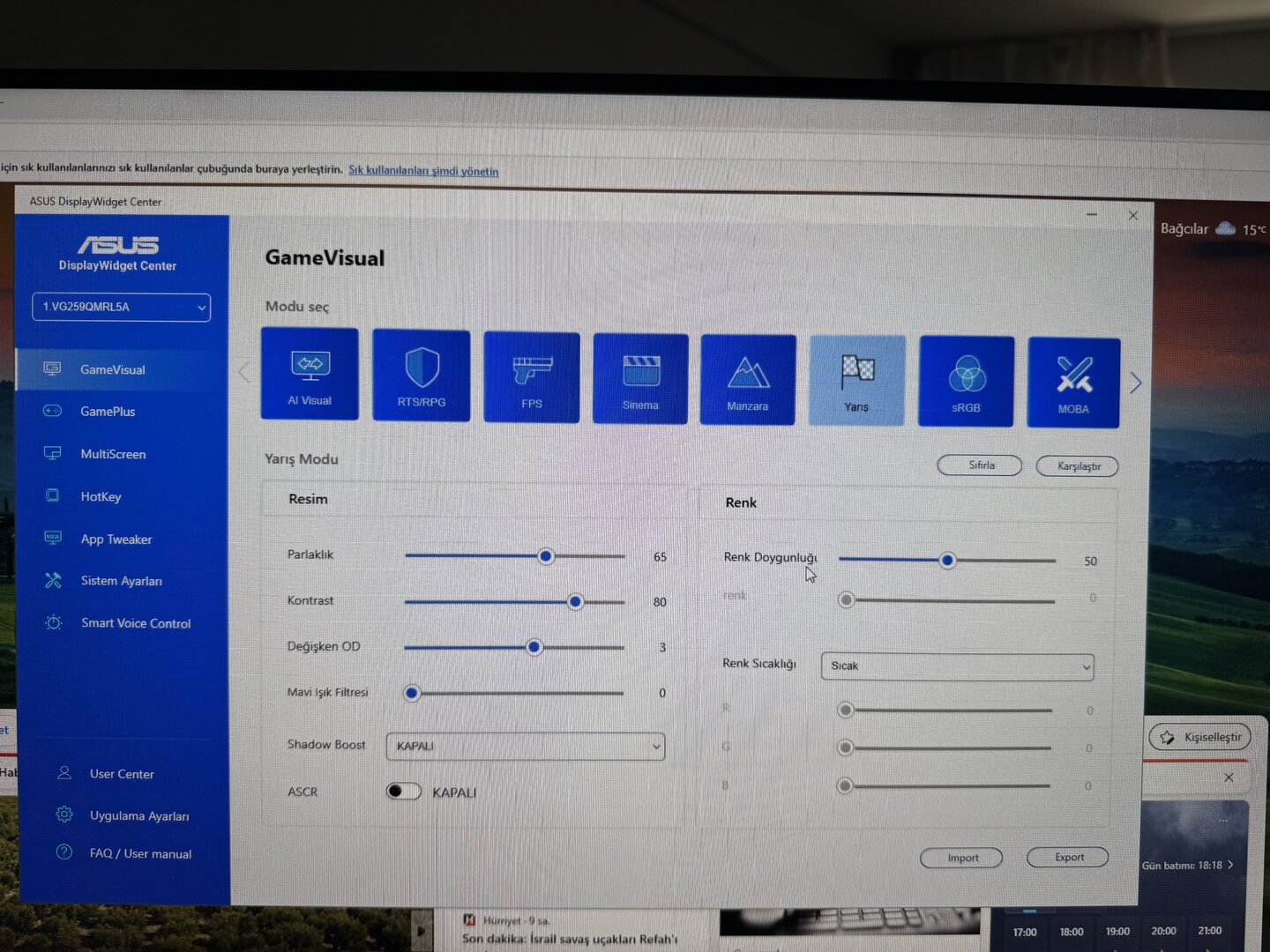Click the G channel slider

(944, 747)
